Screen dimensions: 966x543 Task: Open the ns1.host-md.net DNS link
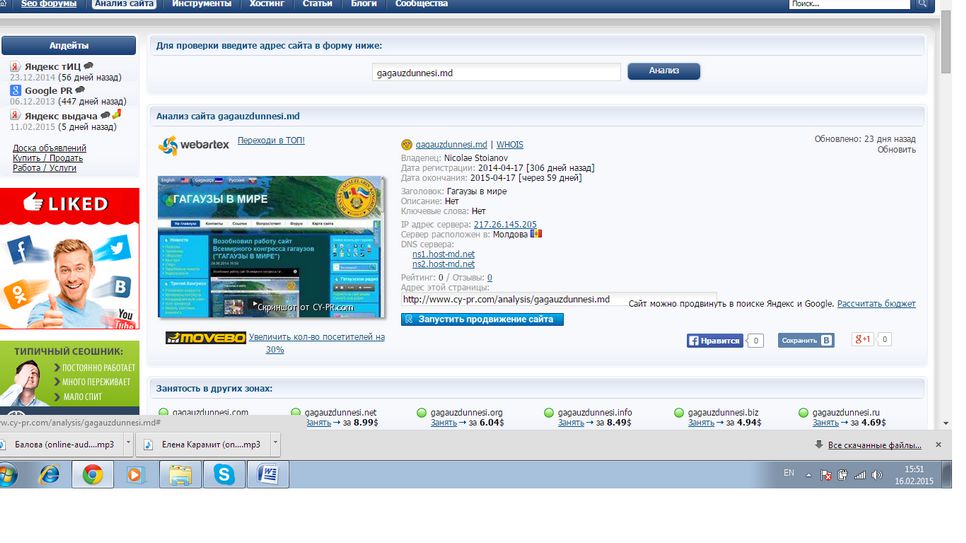(444, 254)
